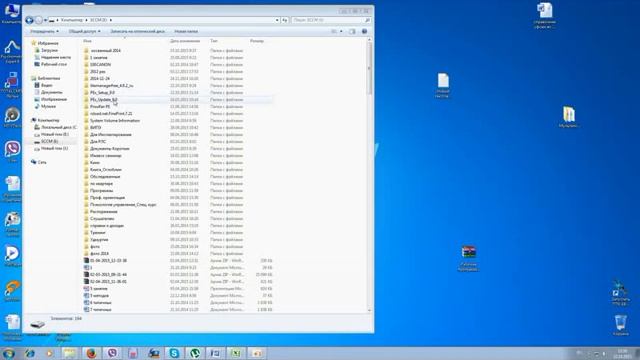Select the Viber shortcut on the desktop
Viewport: 640px width, 360px height.
coord(13,151)
